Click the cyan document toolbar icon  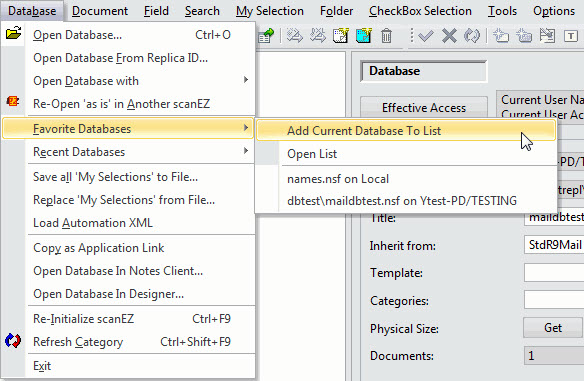(x=364, y=36)
